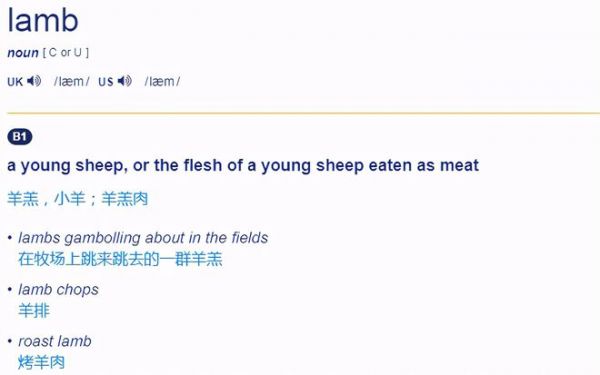This screenshot has width=600, height=375.
Task: Click the translation 羊排
Action: 34,310
